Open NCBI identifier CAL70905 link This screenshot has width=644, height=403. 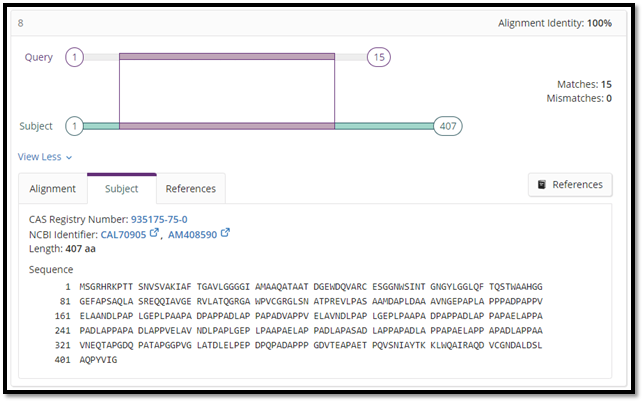[123, 234]
